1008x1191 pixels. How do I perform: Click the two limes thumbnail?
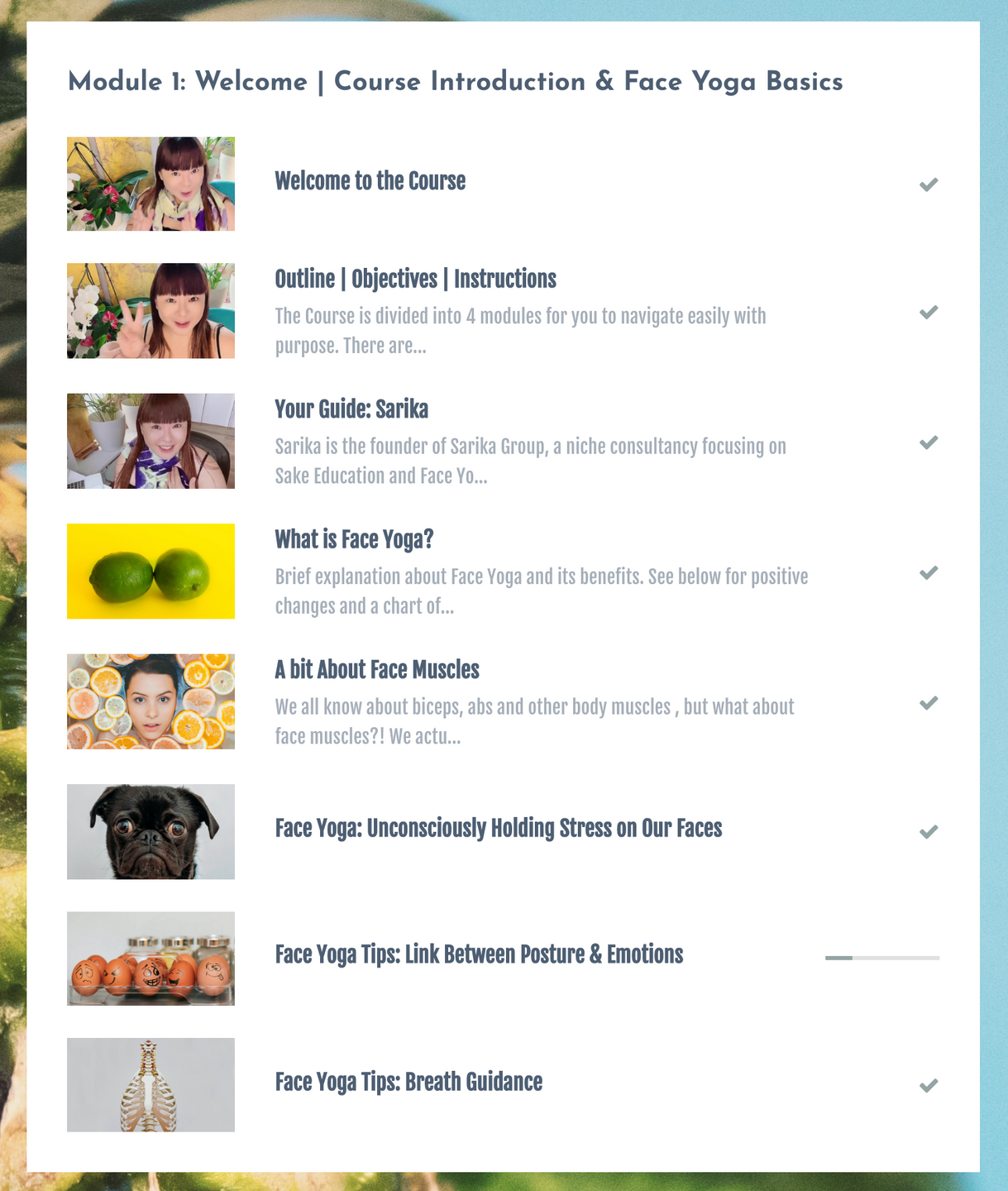[x=150, y=572]
